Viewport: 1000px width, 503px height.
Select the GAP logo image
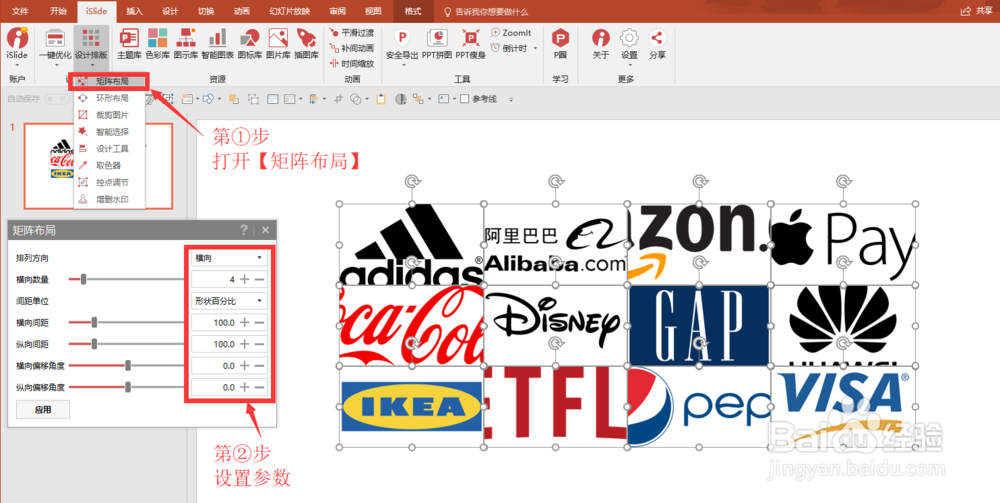click(698, 325)
